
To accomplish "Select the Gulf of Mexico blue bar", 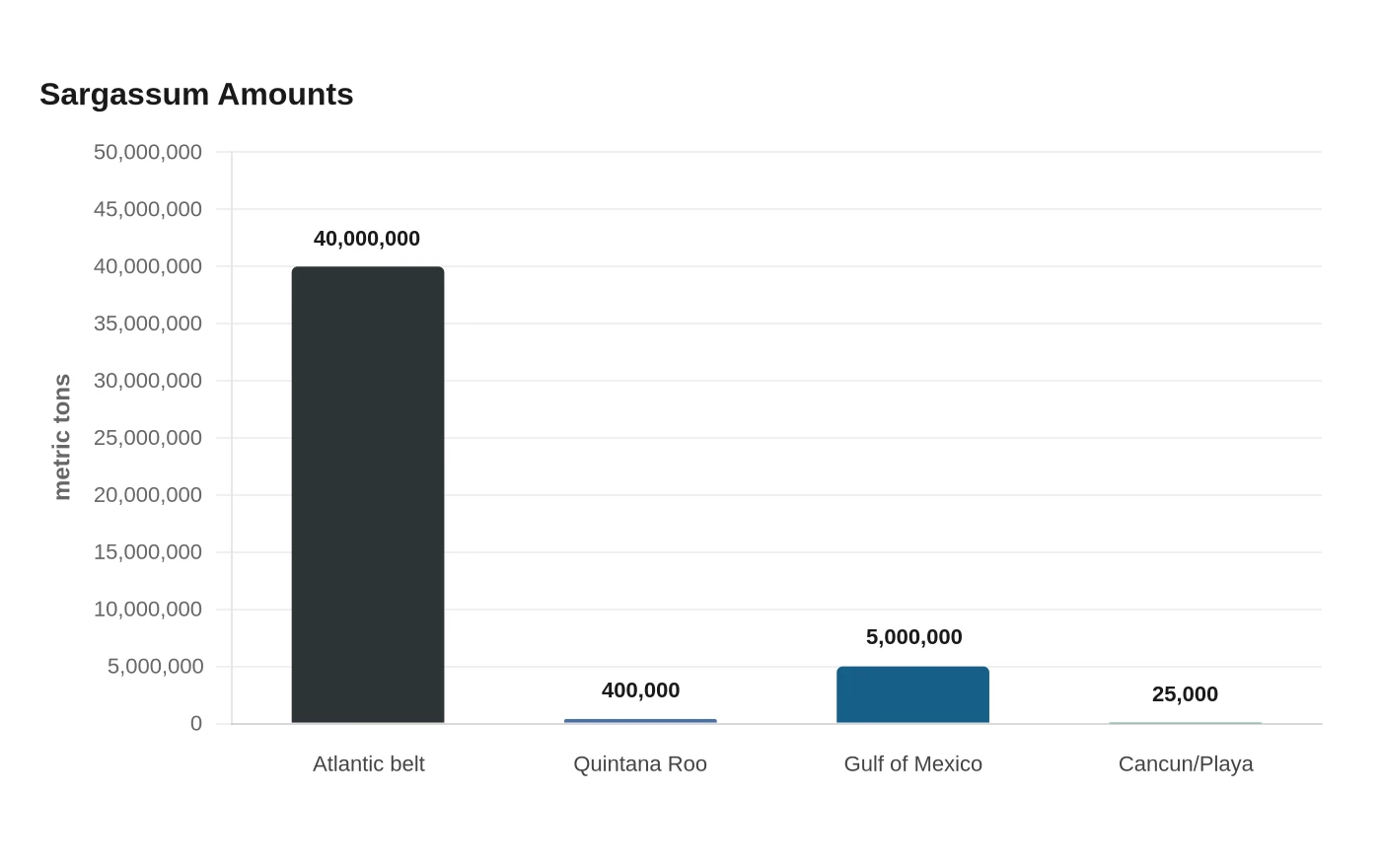I will click(x=913, y=695).
